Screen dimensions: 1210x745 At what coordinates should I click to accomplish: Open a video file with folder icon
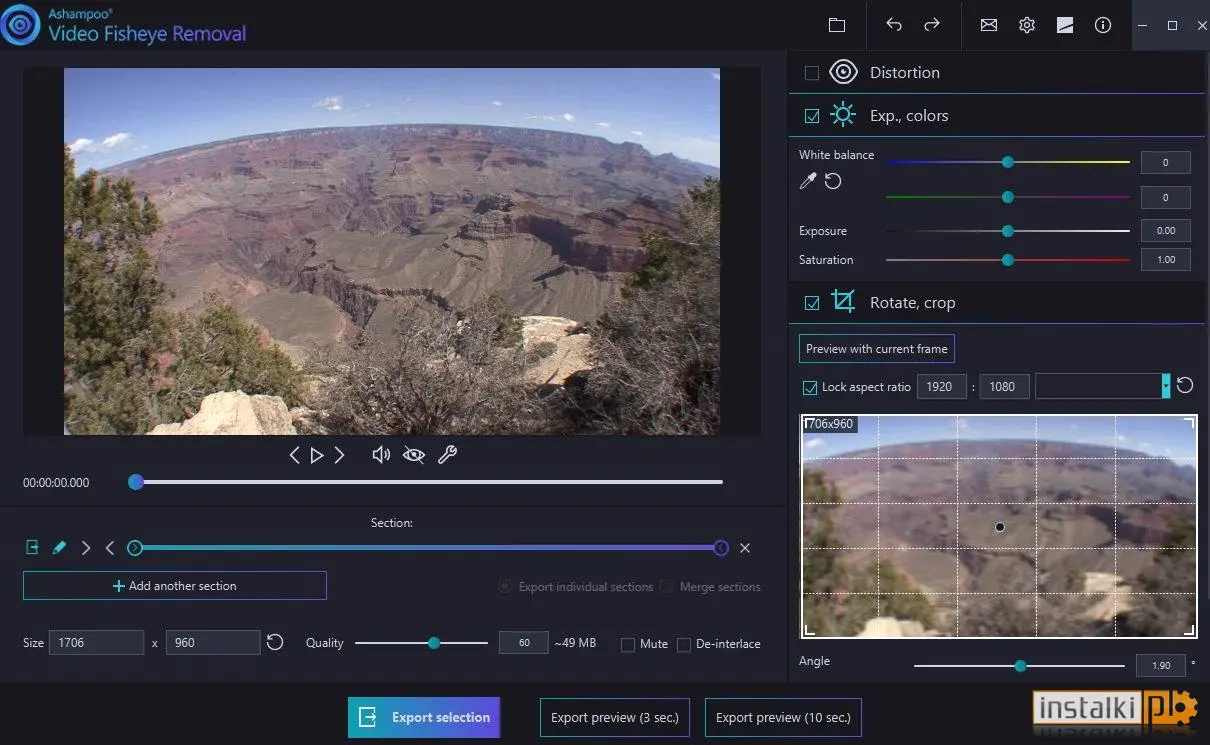pyautogui.click(x=837, y=25)
